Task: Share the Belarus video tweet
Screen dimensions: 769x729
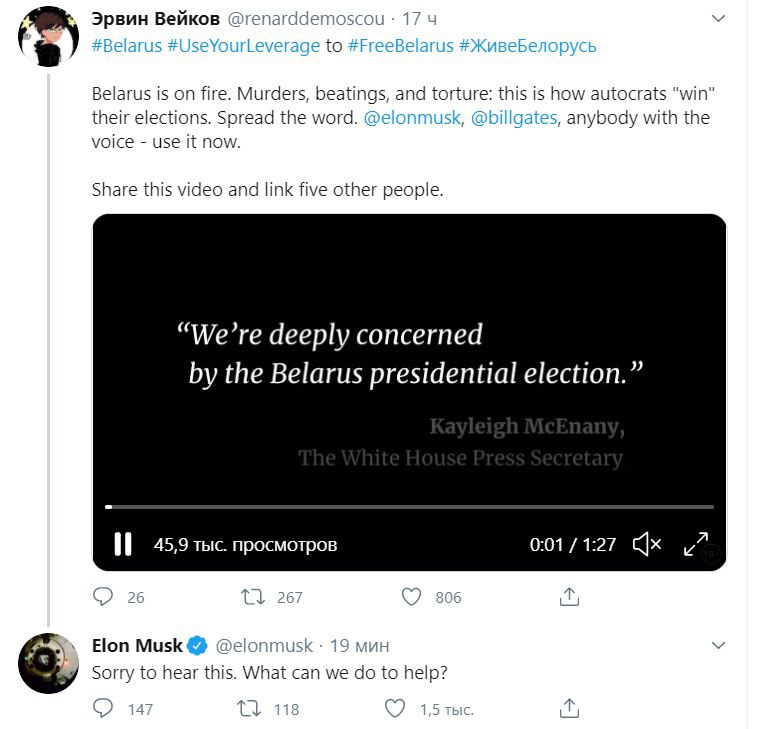Action: pos(569,597)
